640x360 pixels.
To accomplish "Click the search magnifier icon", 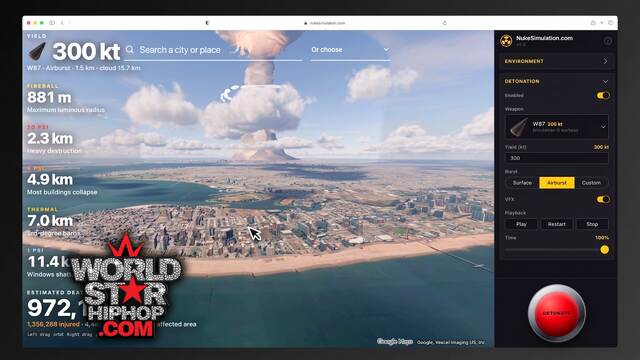I will pos(130,50).
